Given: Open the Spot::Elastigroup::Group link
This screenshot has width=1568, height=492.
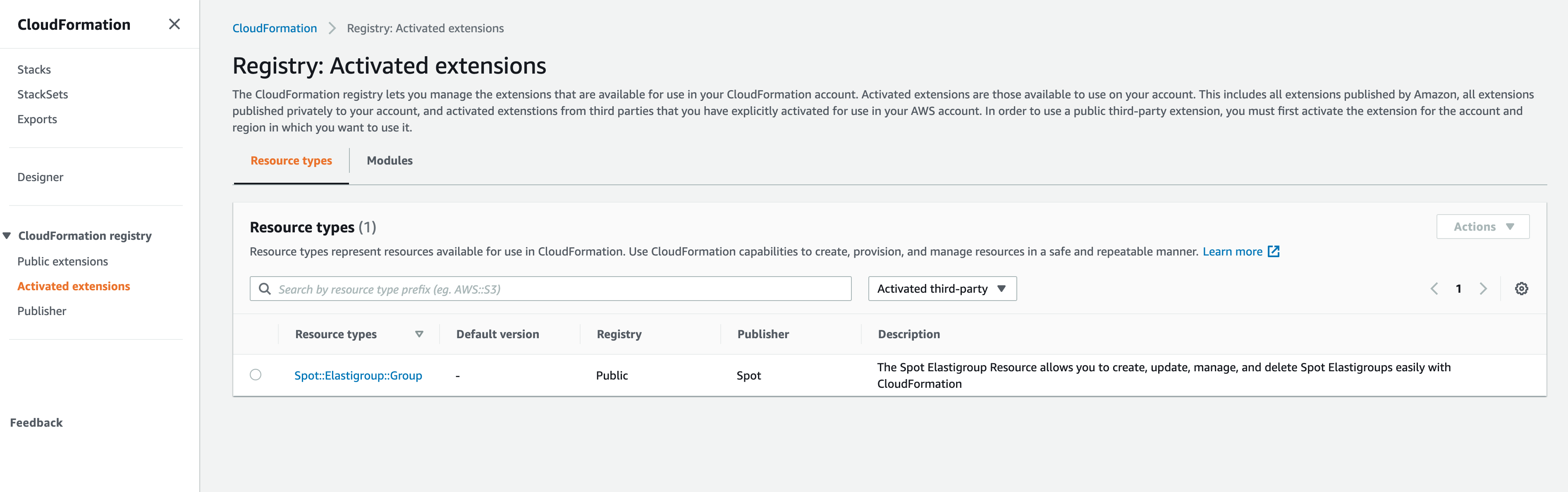Looking at the screenshot, I should 358,376.
